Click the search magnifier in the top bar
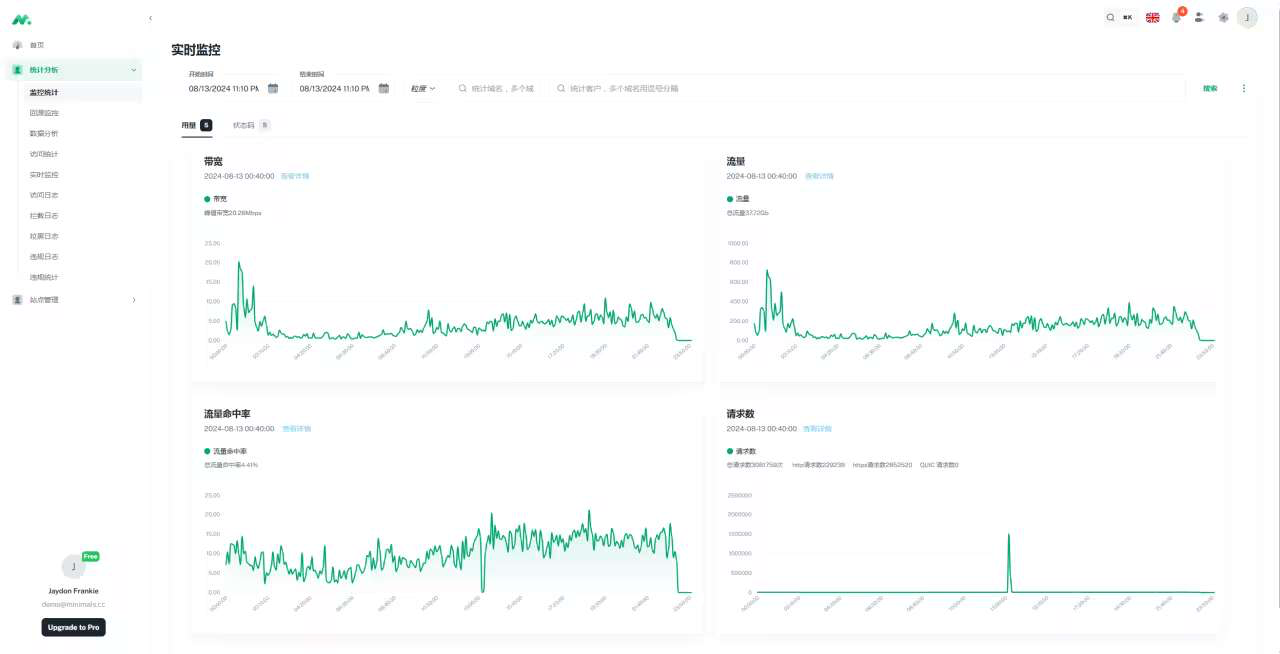Viewport: 1280px width, 654px height. [x=1110, y=18]
